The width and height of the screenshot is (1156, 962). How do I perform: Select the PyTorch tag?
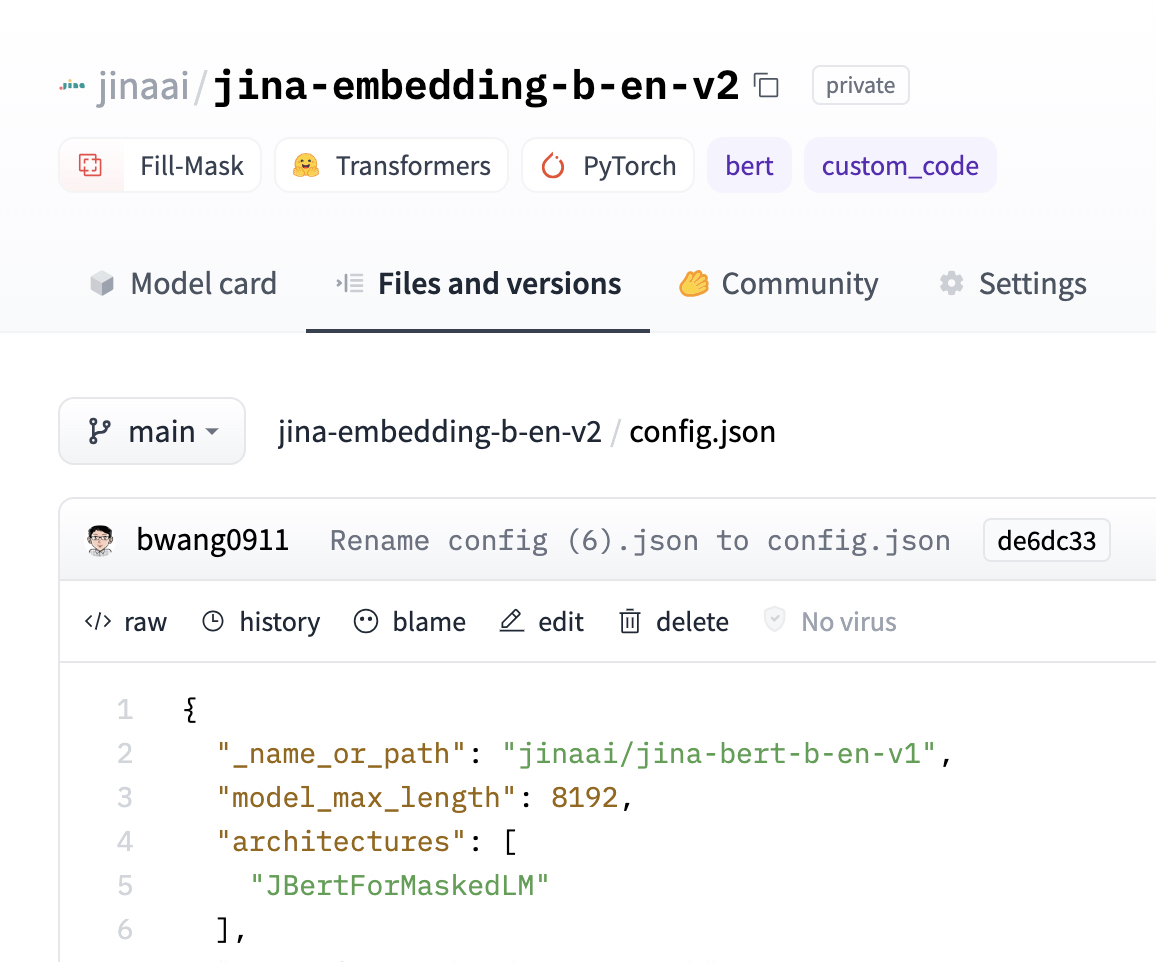[608, 165]
